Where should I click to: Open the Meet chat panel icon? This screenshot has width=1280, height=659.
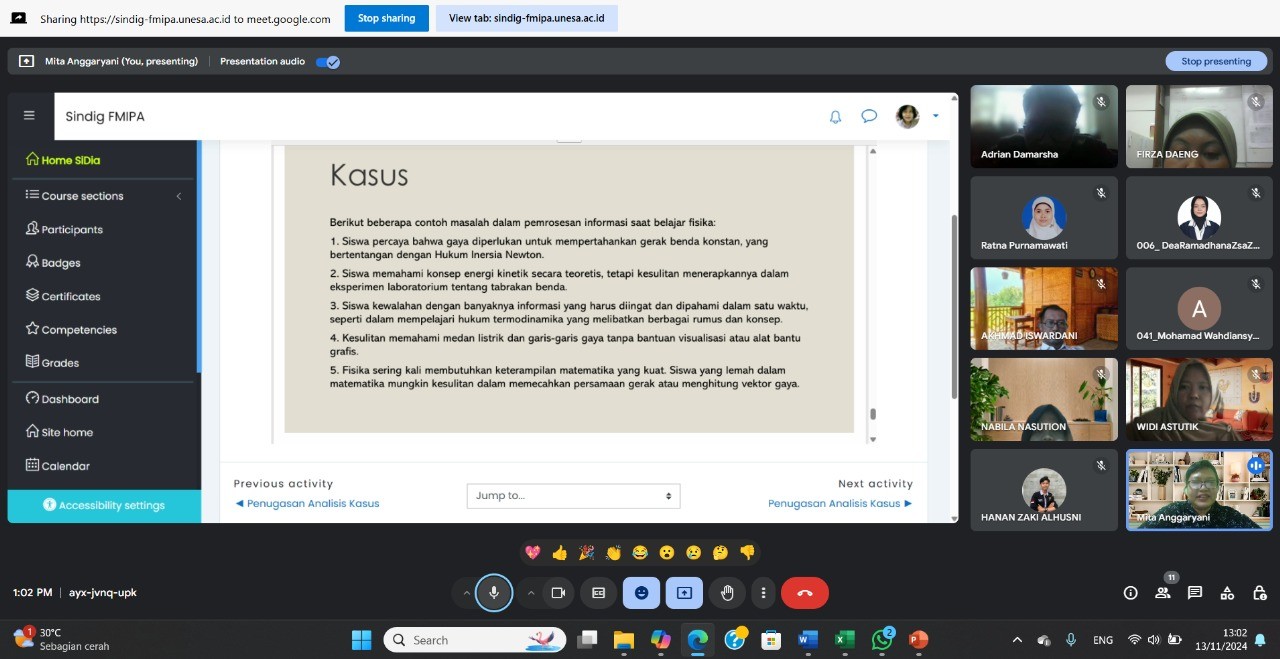pos(1194,593)
